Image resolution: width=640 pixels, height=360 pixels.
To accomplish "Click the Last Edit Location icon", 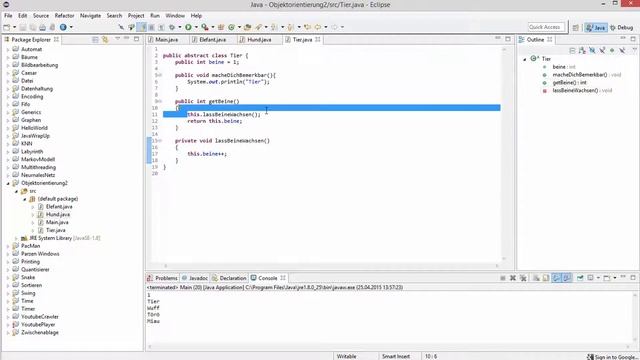I will (308, 27).
